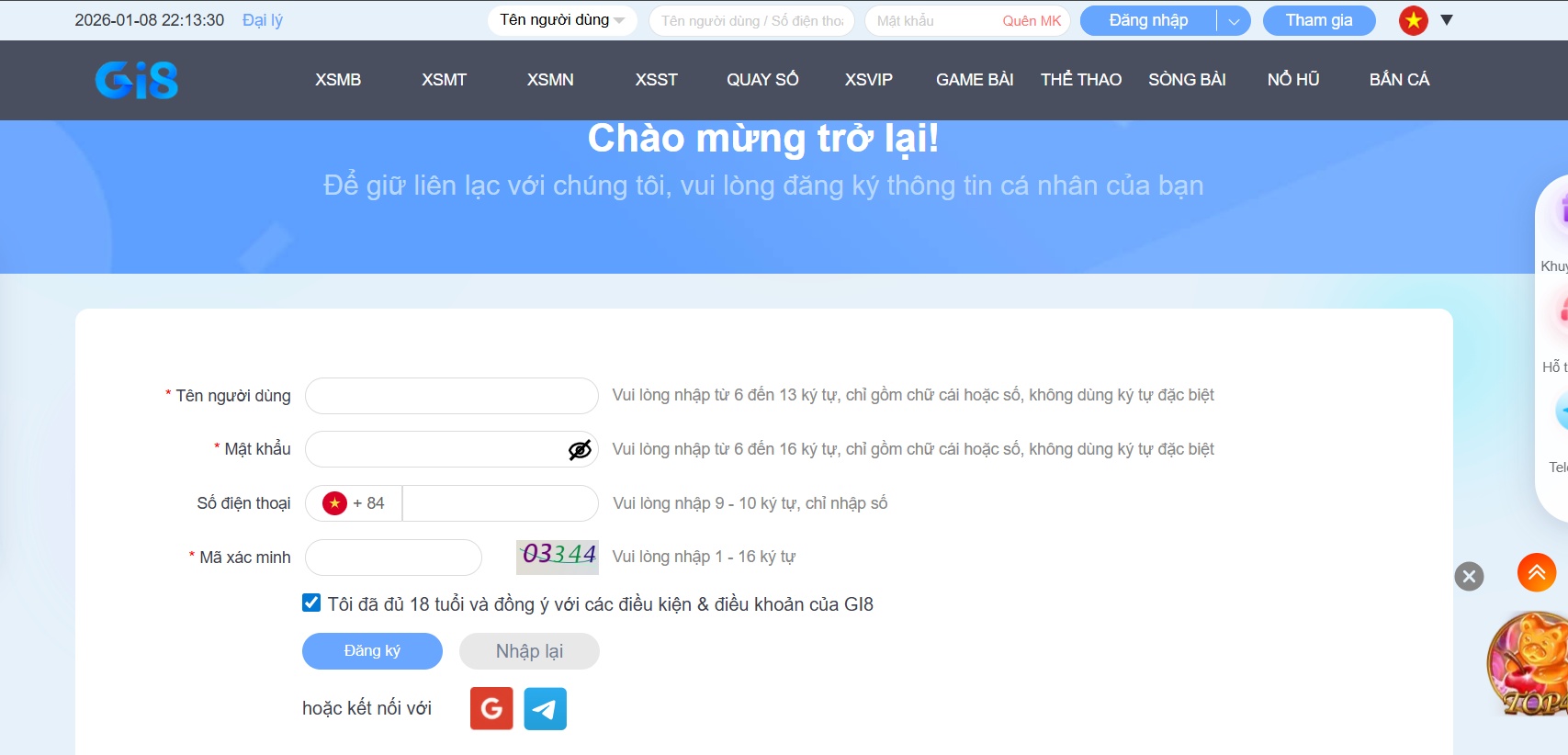Click the GI8 logo
The width and height of the screenshot is (1568, 755).
coord(137,80)
